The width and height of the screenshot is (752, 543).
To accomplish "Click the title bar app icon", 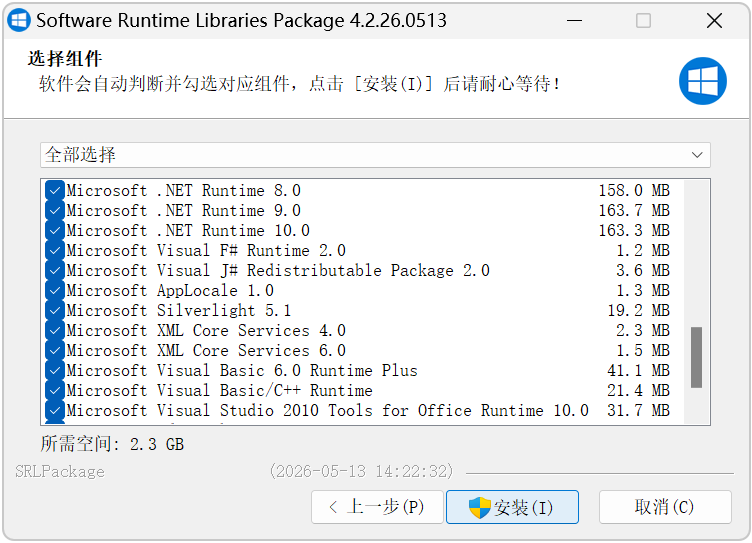I will 19,21.
